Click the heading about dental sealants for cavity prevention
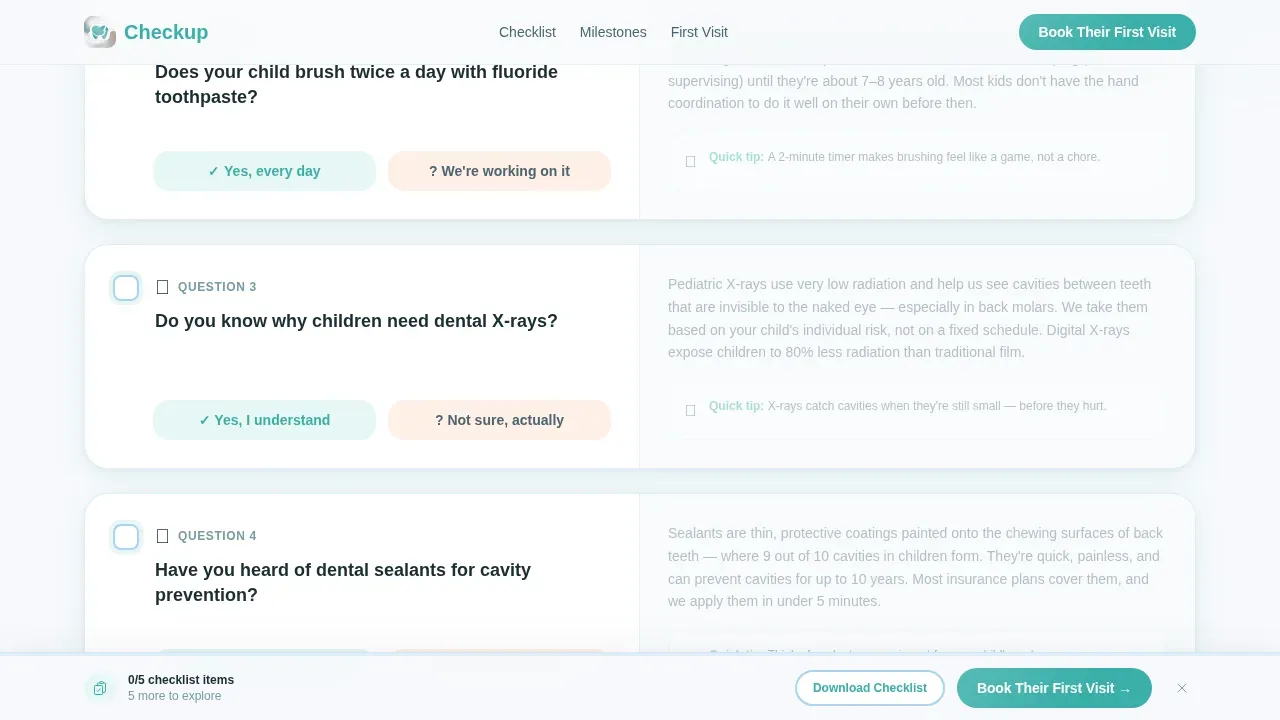The width and height of the screenshot is (1280, 720). coord(343,582)
